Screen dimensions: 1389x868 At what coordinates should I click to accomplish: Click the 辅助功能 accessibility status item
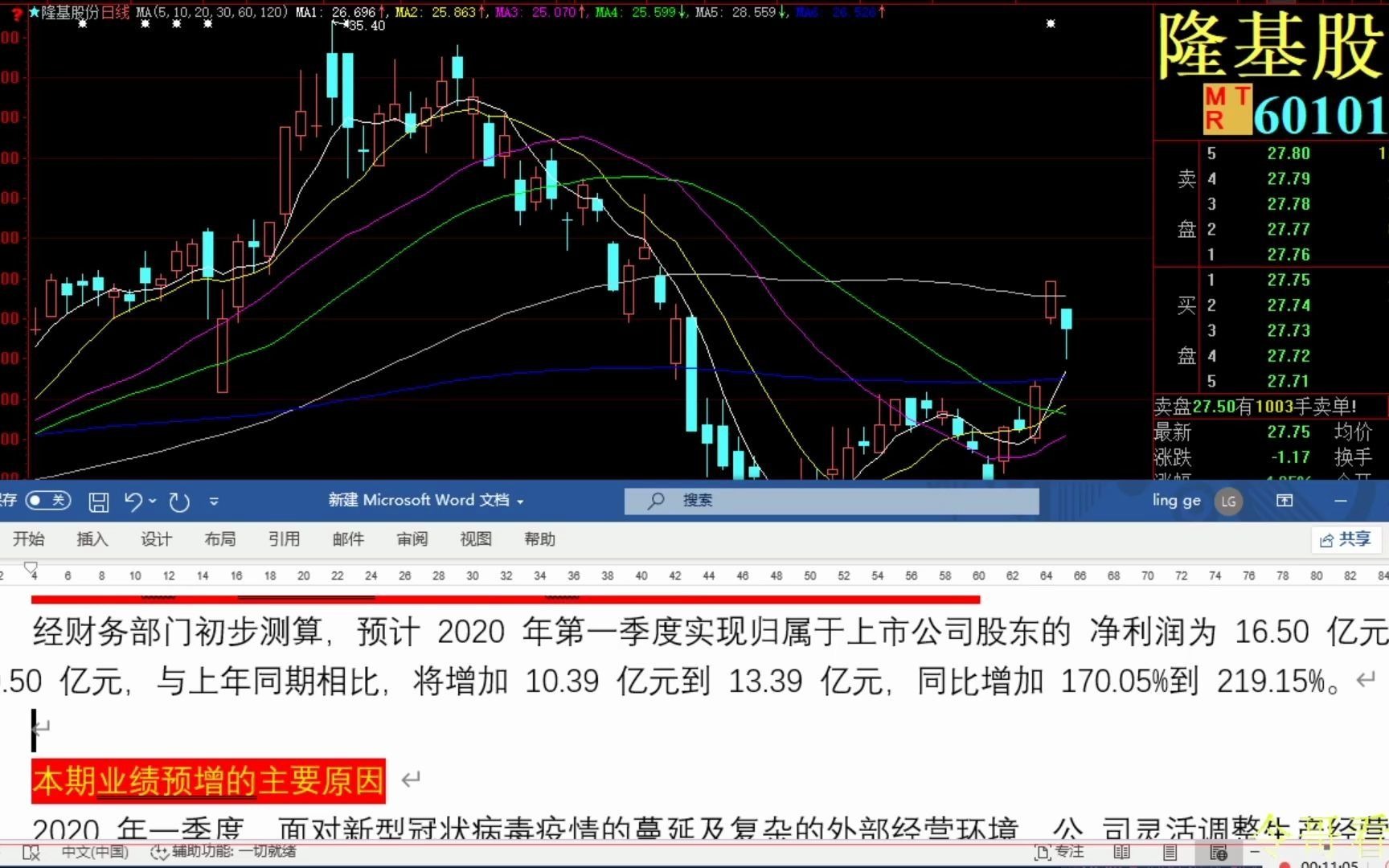pyautogui.click(x=223, y=852)
